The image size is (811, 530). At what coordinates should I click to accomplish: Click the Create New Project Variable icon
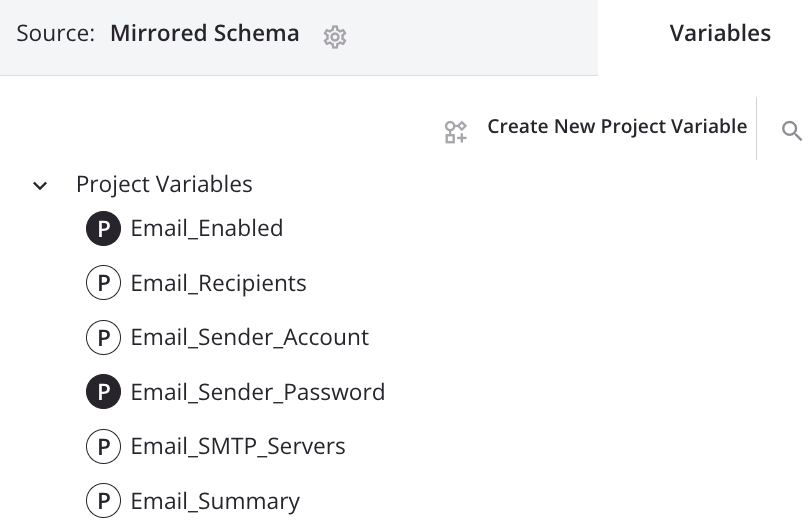[x=456, y=131]
